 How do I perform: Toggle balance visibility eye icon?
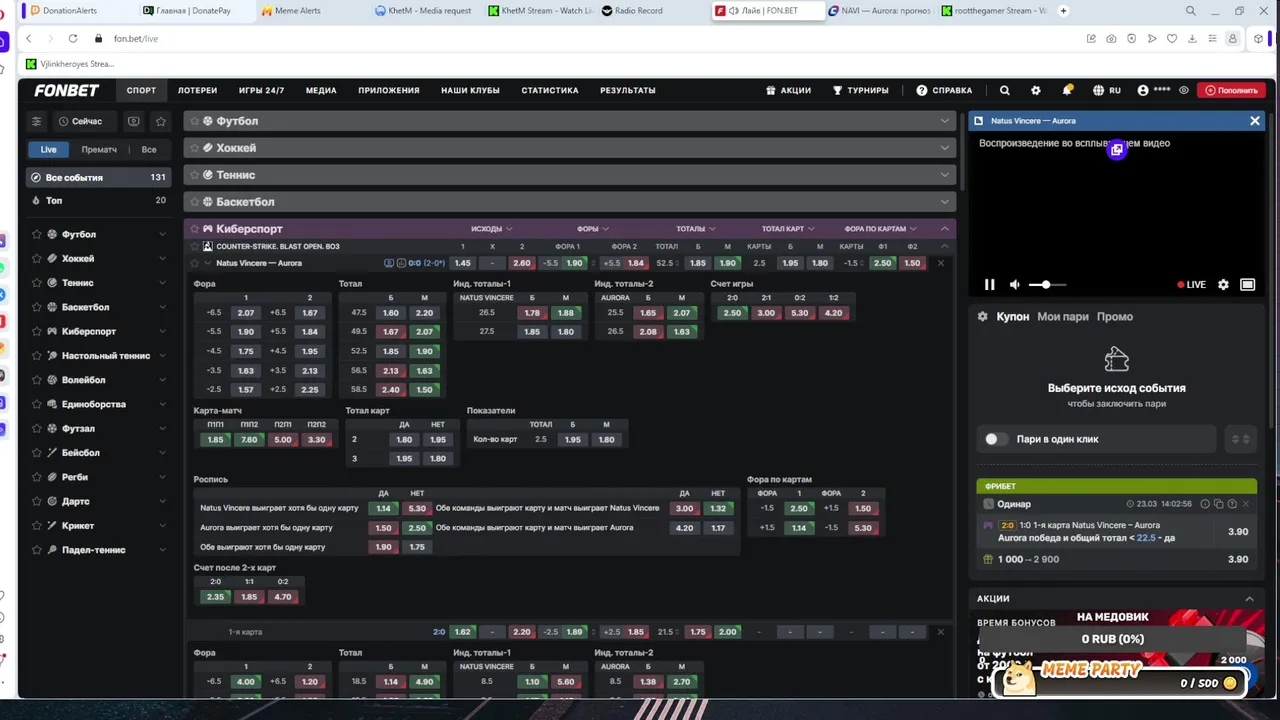(1184, 90)
